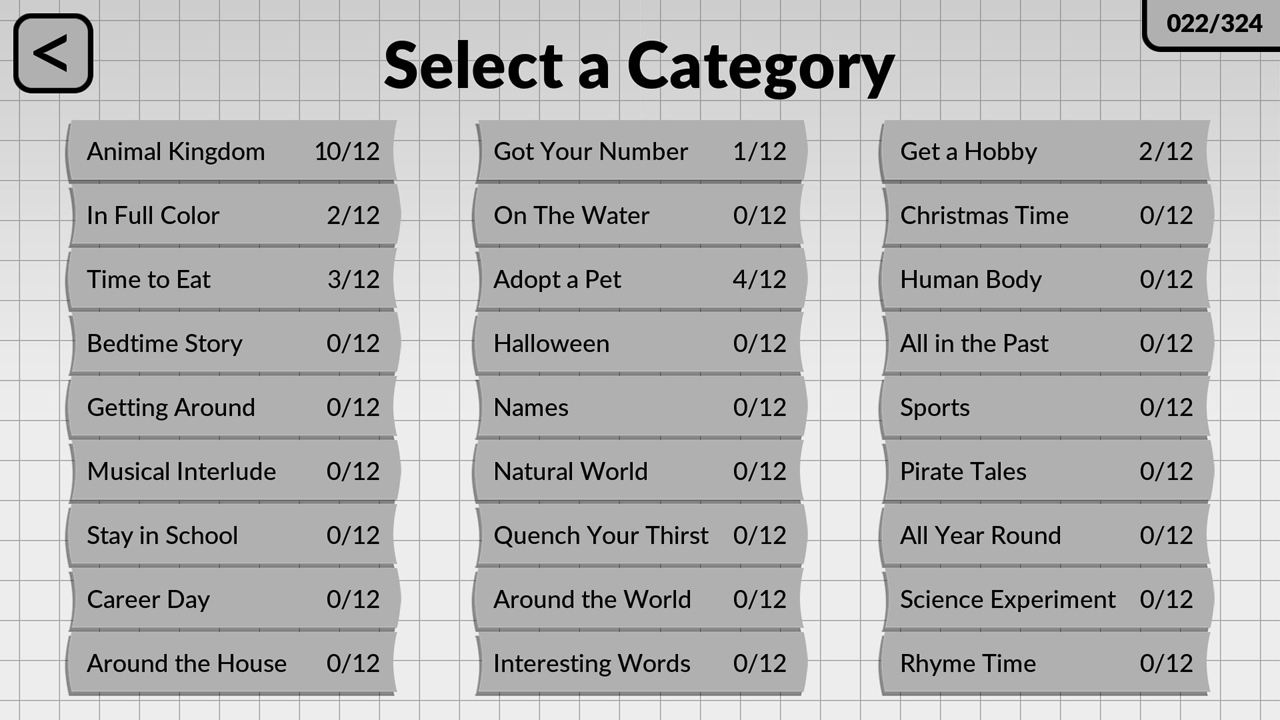
Task: Click the back arrow icon
Action: pos(53,53)
